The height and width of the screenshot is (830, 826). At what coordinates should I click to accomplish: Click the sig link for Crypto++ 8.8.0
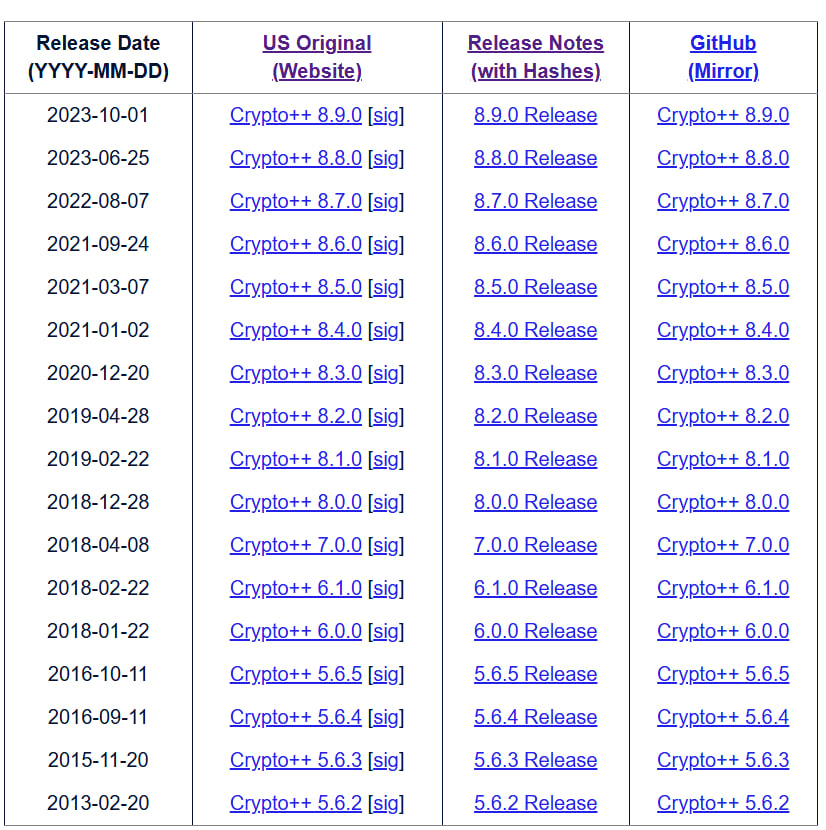point(386,158)
